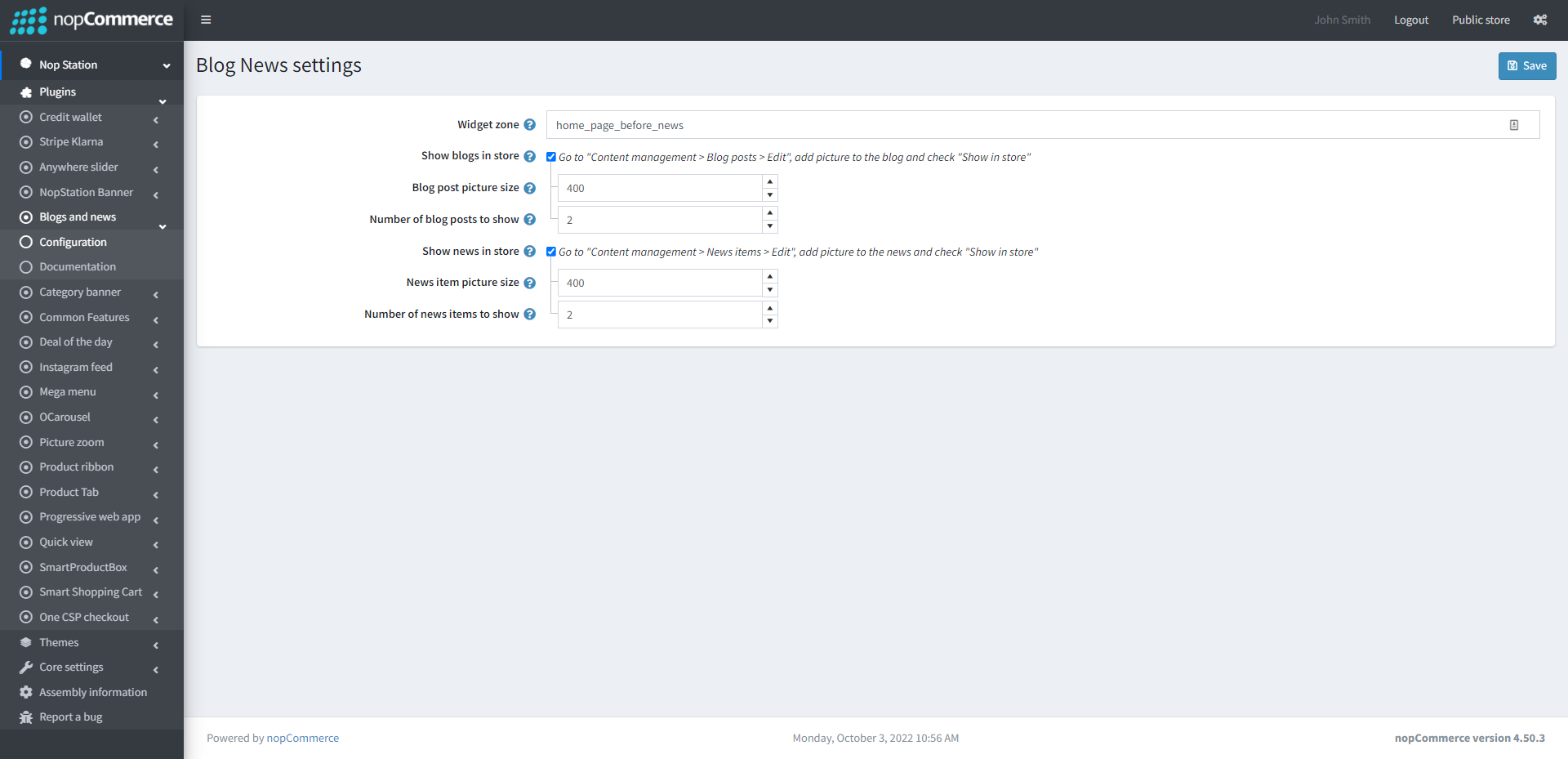Go to the Public store
The width and height of the screenshot is (1568, 759).
(1481, 20)
